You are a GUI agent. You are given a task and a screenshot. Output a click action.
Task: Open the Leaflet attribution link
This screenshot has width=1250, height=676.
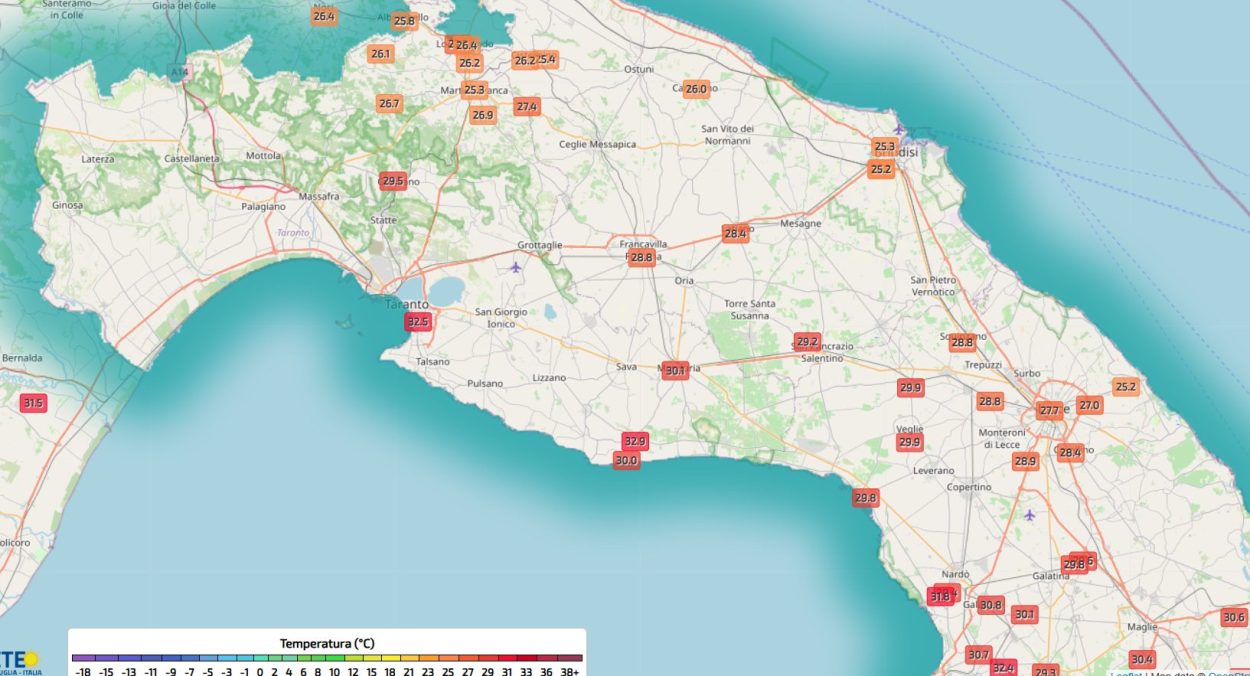(x=1127, y=673)
